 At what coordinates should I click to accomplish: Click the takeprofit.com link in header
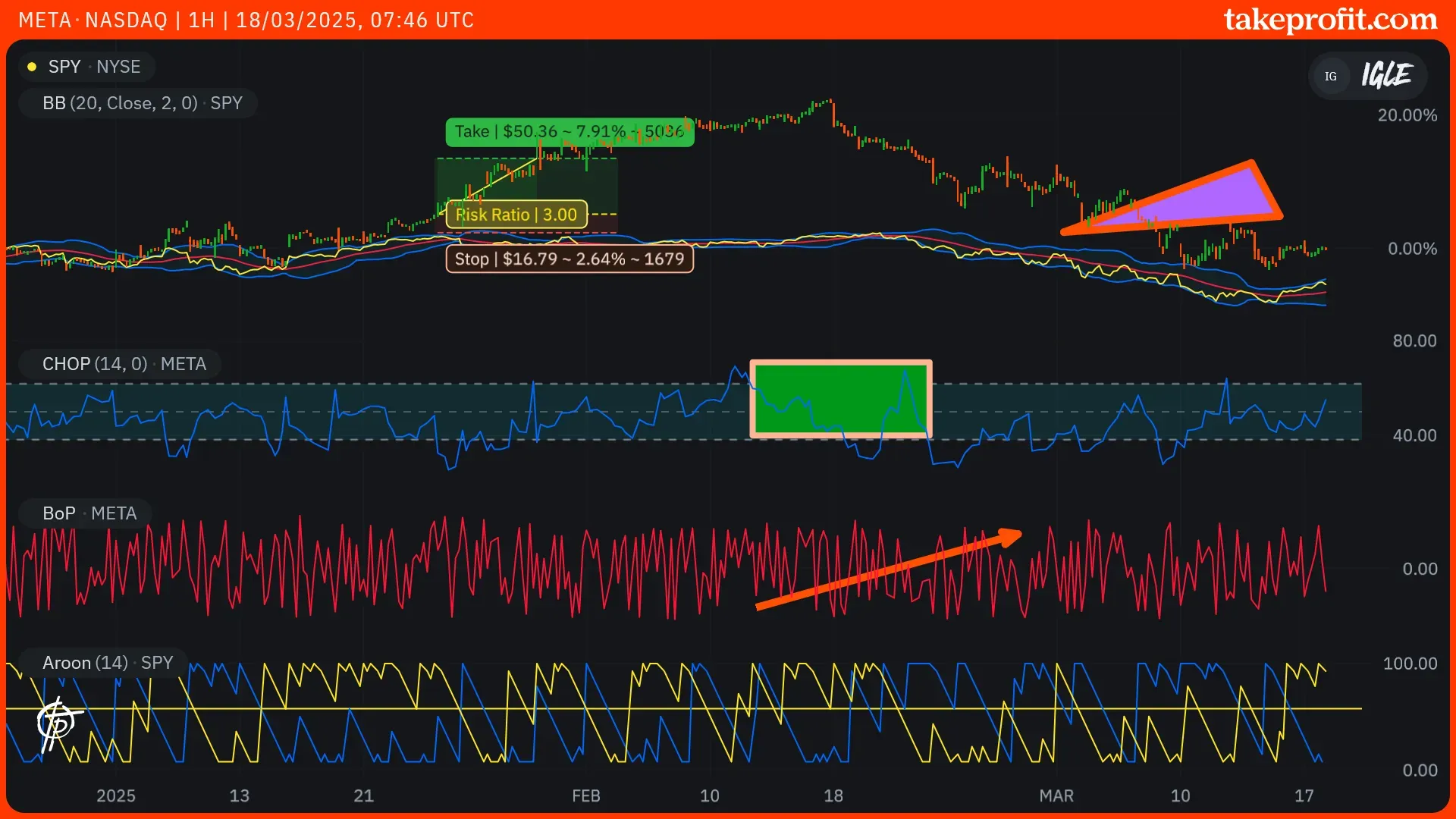click(1330, 20)
